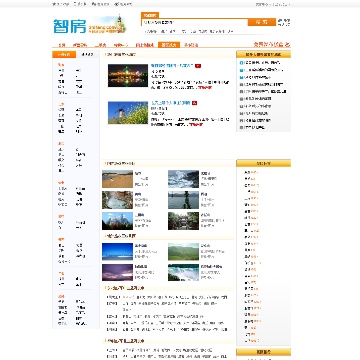Click the blue 智房 site logo

70,26
